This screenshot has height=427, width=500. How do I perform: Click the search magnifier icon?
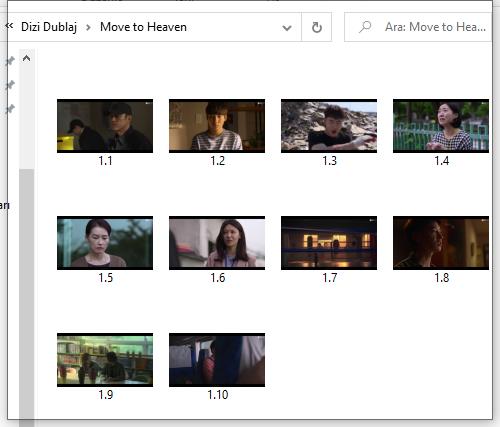coord(365,27)
